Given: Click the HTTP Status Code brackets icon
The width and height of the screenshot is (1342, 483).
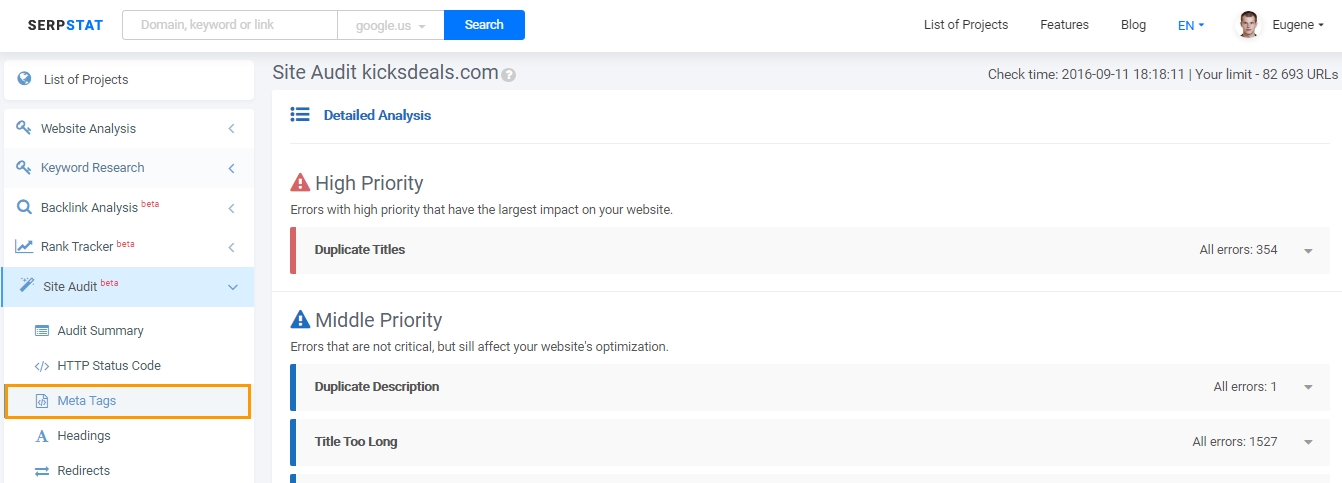Looking at the screenshot, I should tap(42, 366).
